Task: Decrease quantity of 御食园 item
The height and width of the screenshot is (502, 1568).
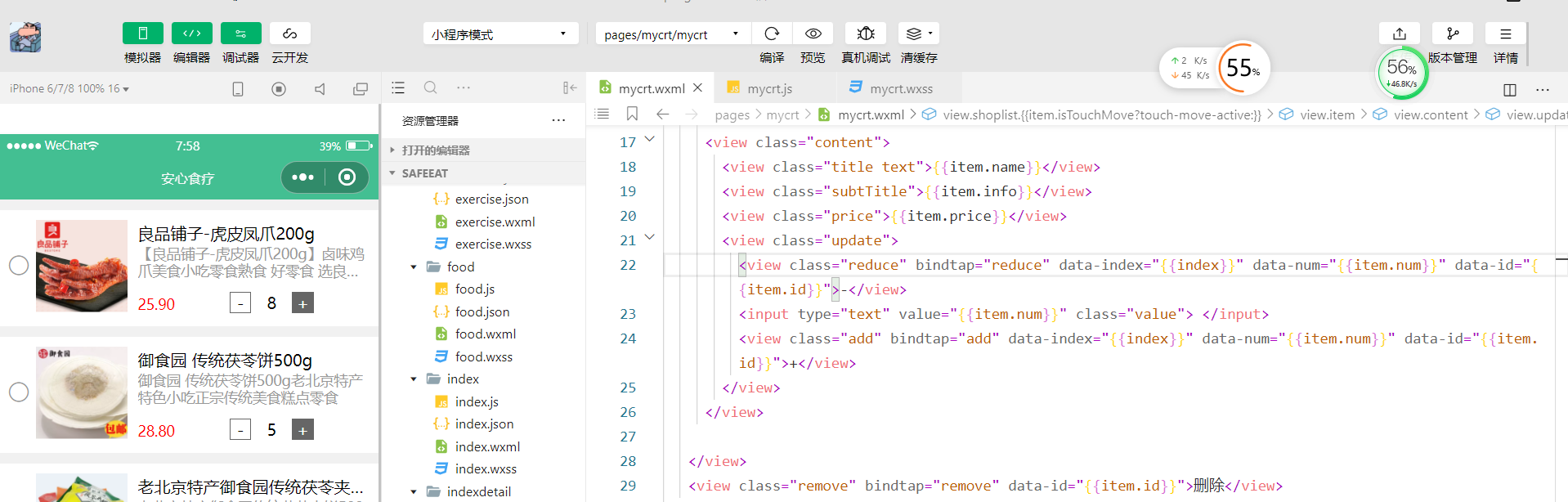Action: click(240, 430)
